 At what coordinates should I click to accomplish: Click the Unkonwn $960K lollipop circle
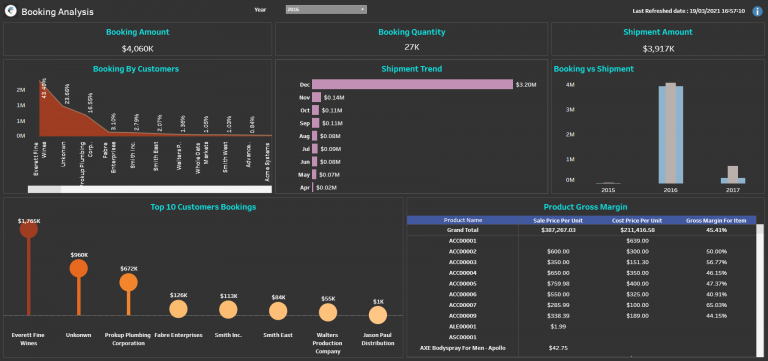click(x=78, y=268)
